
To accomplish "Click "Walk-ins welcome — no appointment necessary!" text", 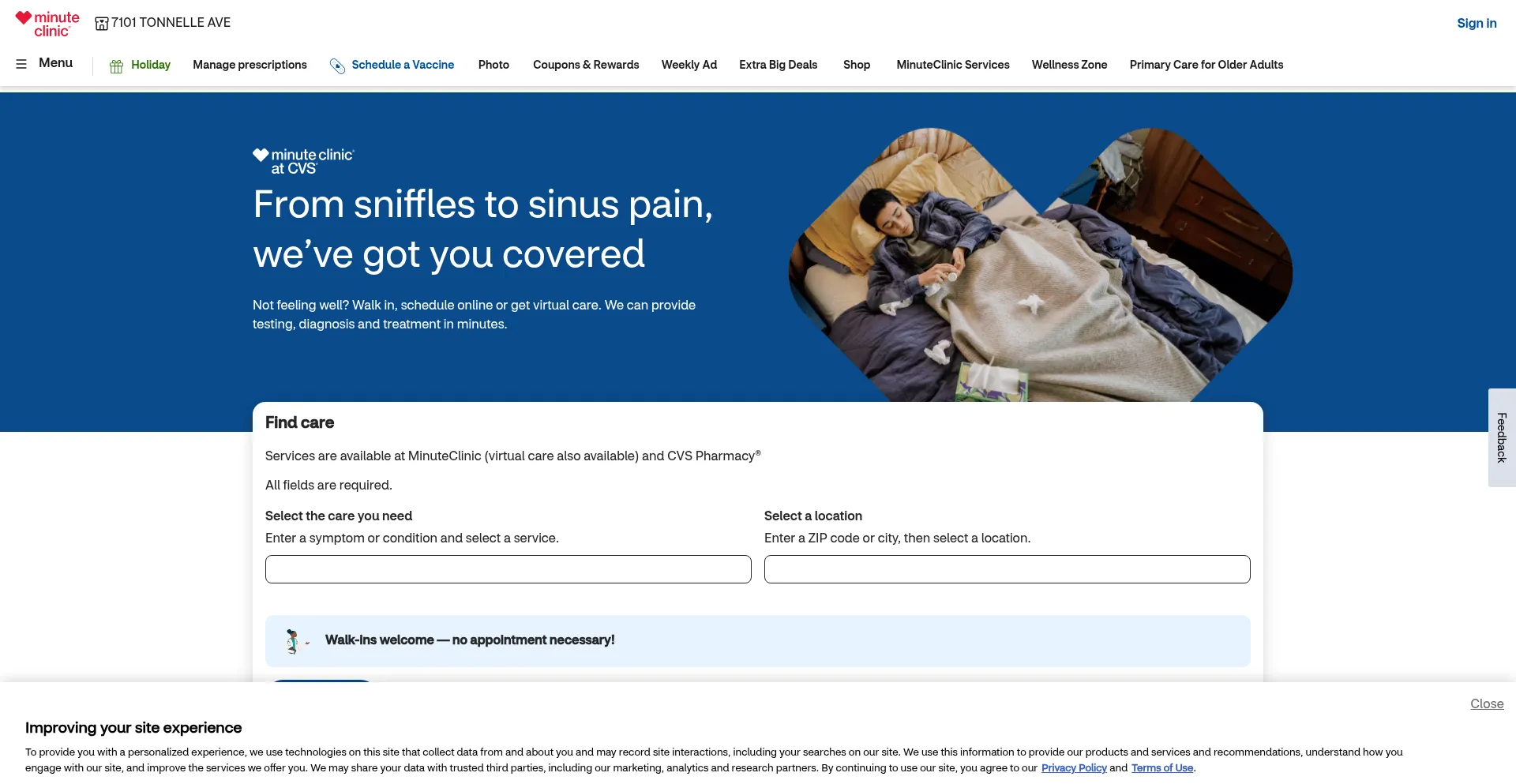I will (x=470, y=640).
